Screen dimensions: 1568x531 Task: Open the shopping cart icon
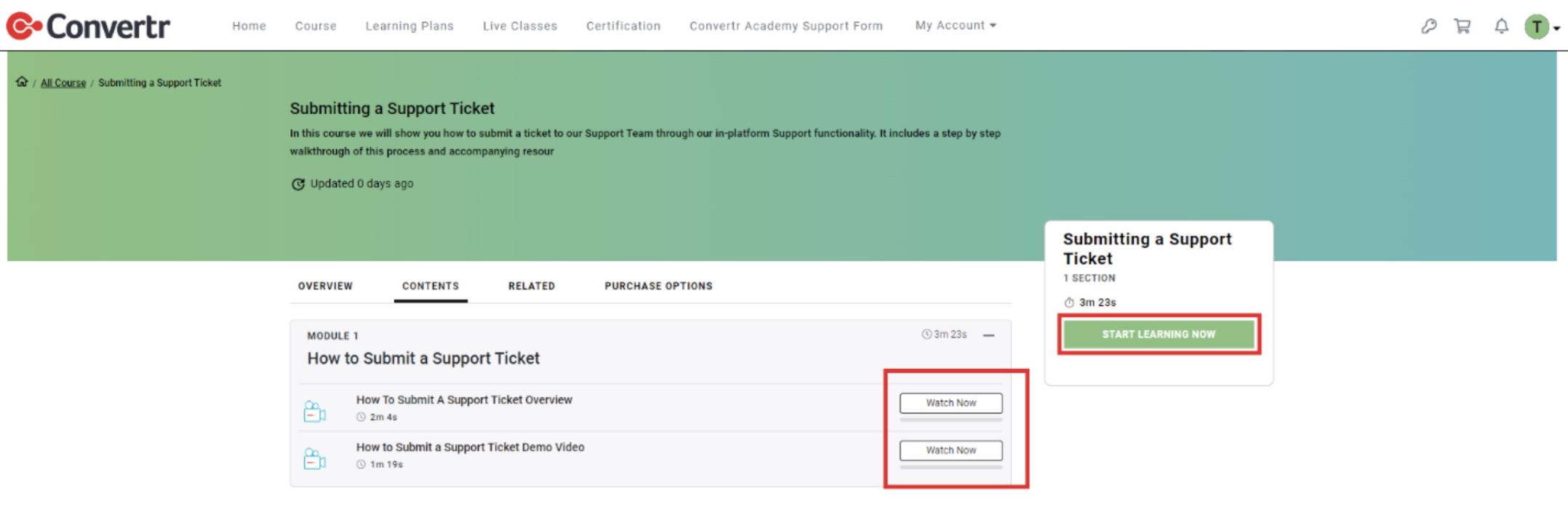(x=1462, y=26)
